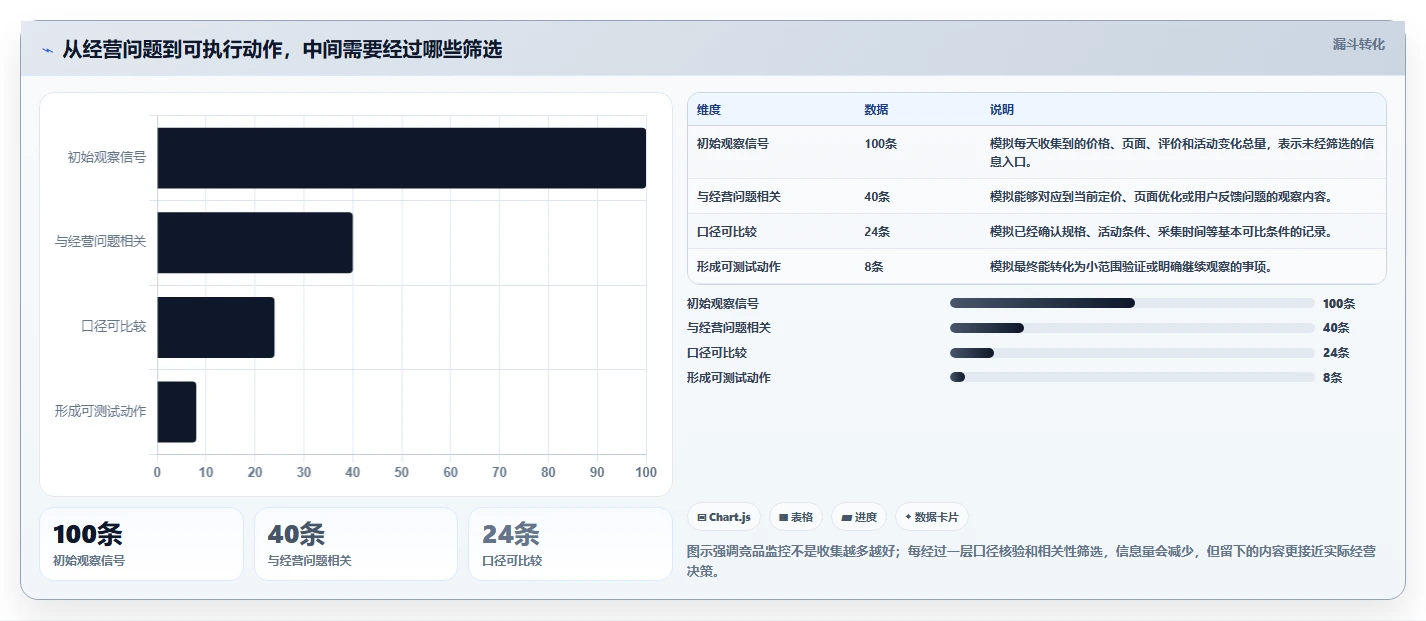Click the 数据 column header
The image size is (1426, 621).
(x=876, y=109)
